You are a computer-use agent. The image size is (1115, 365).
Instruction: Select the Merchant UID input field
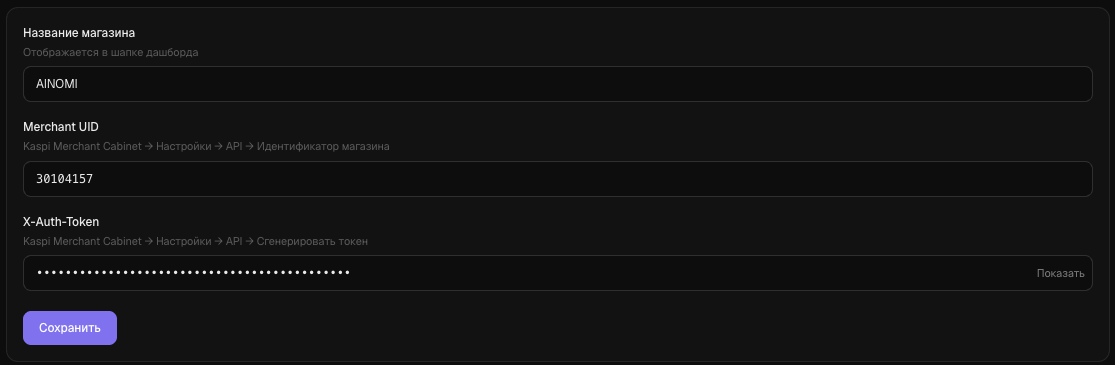click(558, 179)
